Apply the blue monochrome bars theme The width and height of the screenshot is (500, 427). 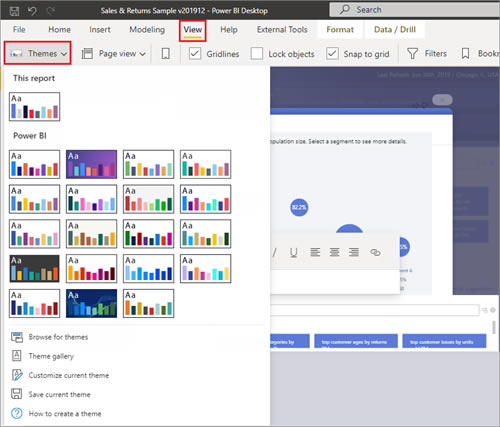148,268
